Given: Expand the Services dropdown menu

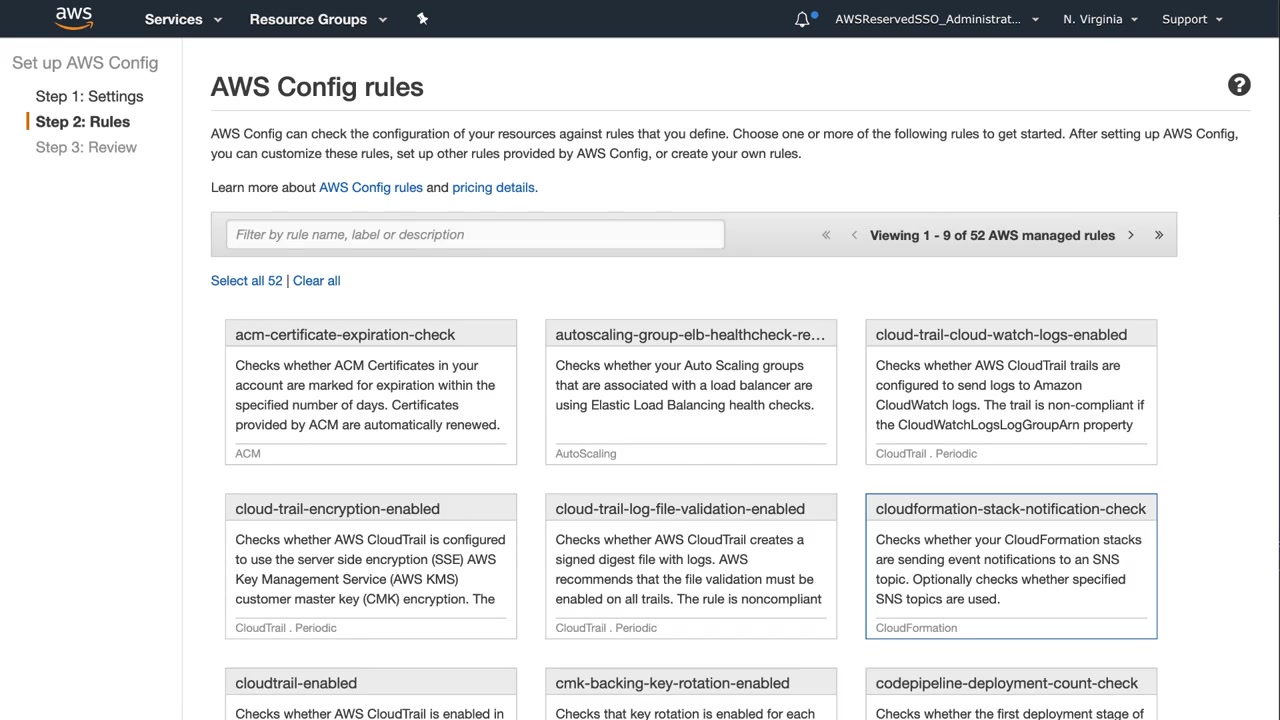Looking at the screenshot, I should [x=183, y=19].
